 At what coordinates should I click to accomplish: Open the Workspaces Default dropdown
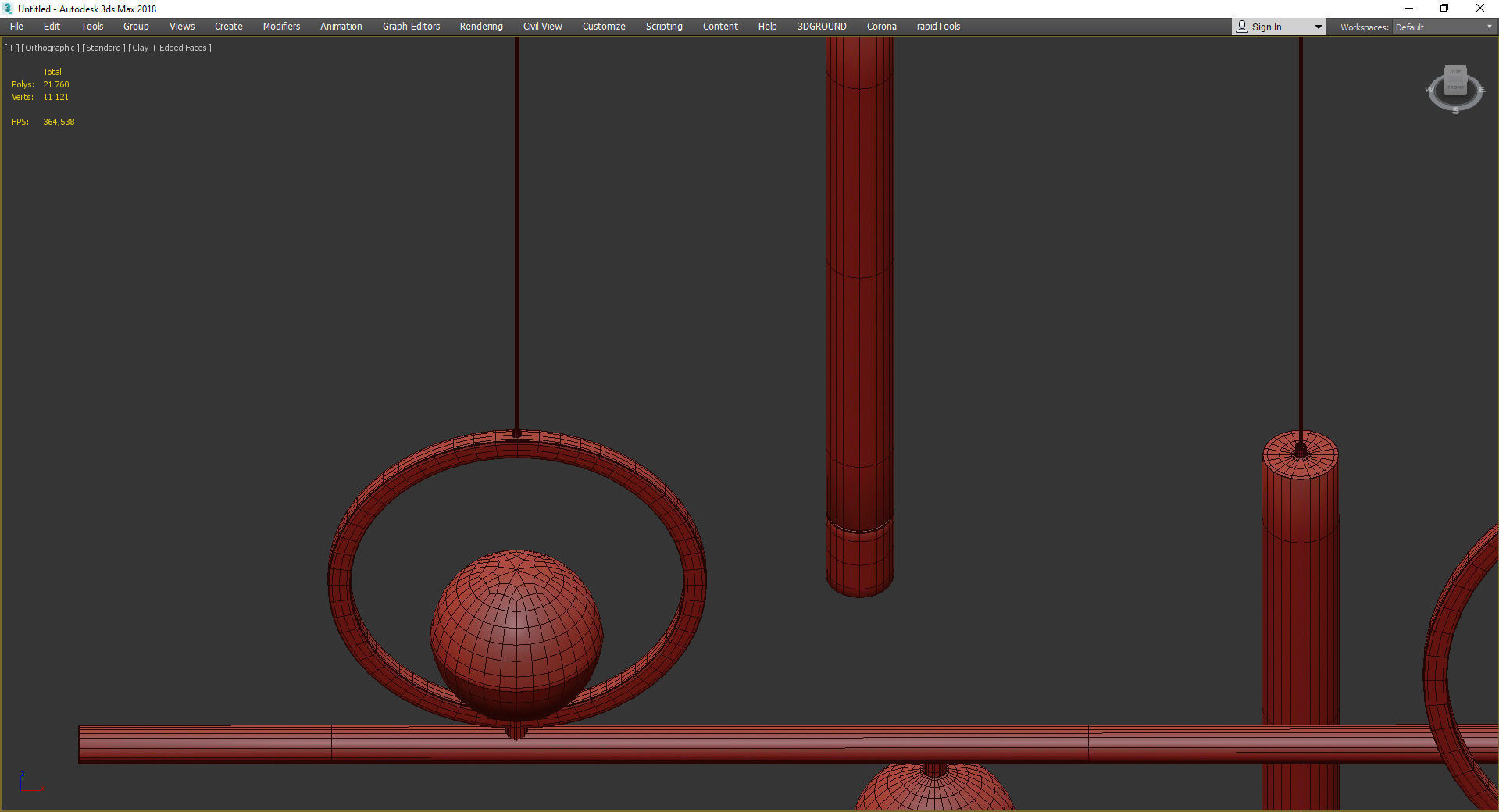(x=1444, y=27)
